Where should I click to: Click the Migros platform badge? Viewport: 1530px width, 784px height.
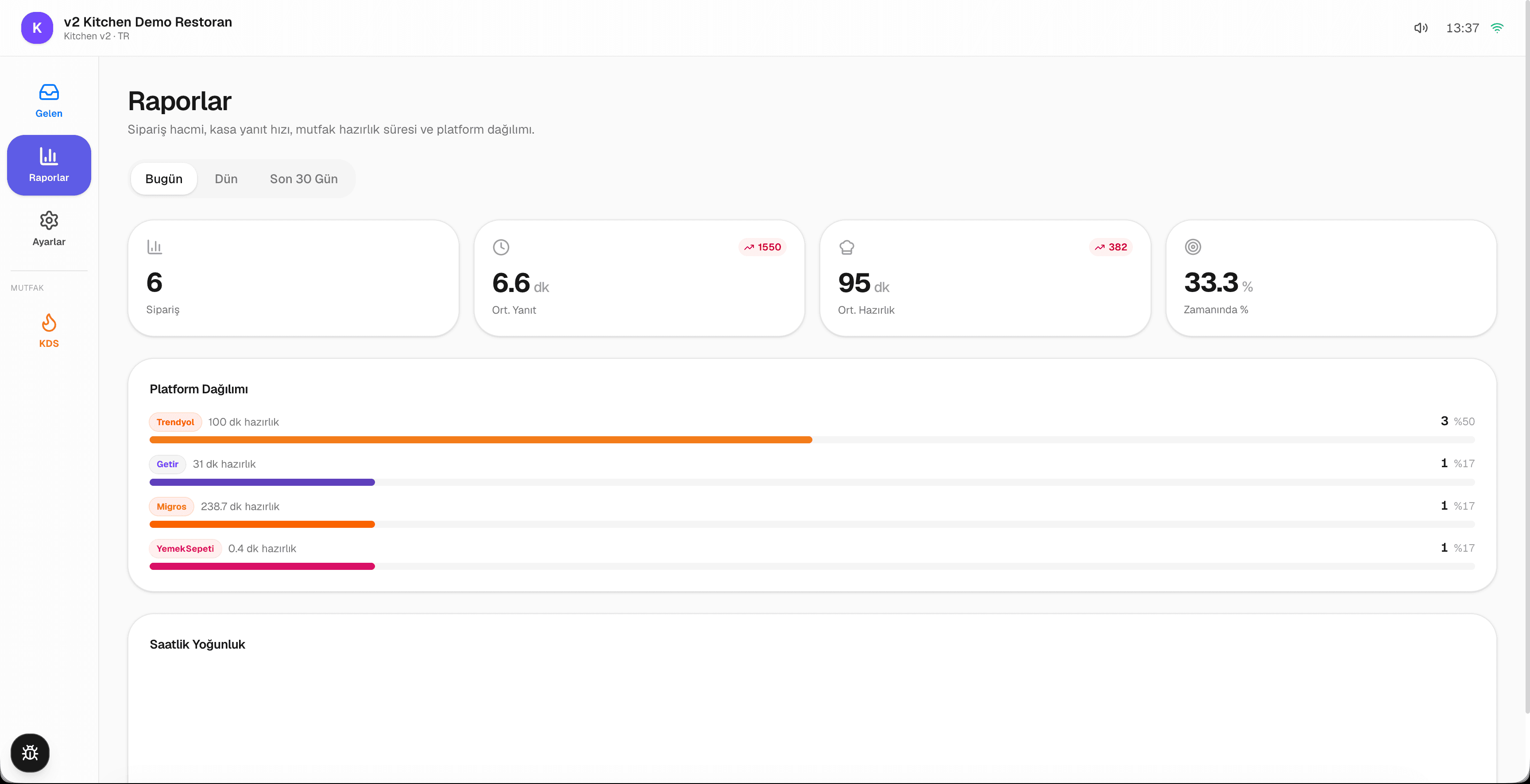click(x=171, y=506)
